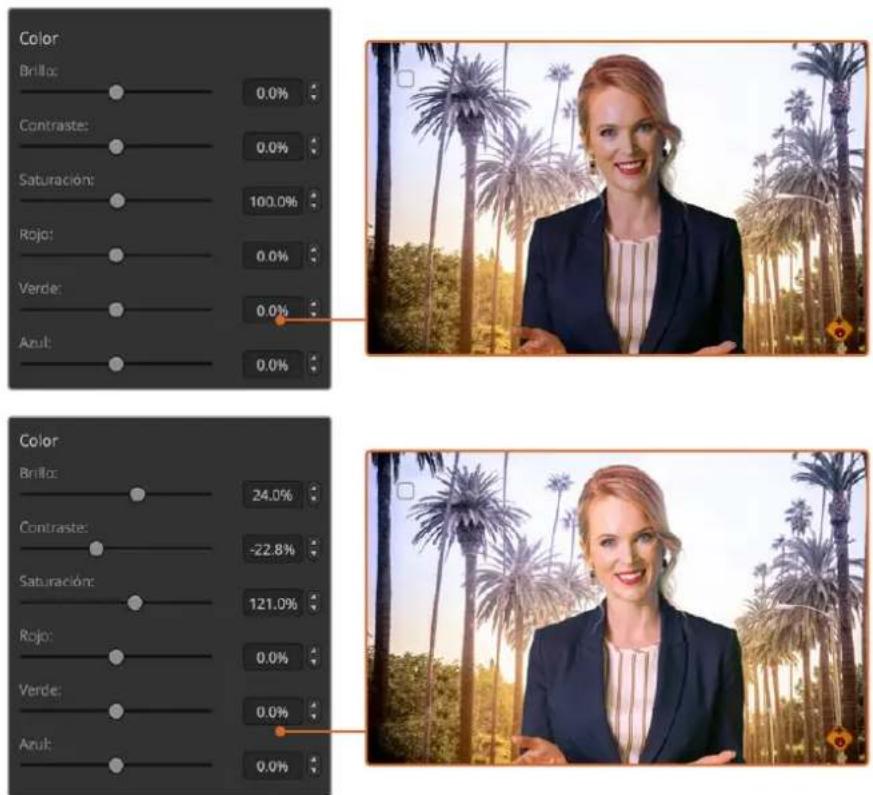Select the Verde value field in upper Color panel

[x=273, y=311]
